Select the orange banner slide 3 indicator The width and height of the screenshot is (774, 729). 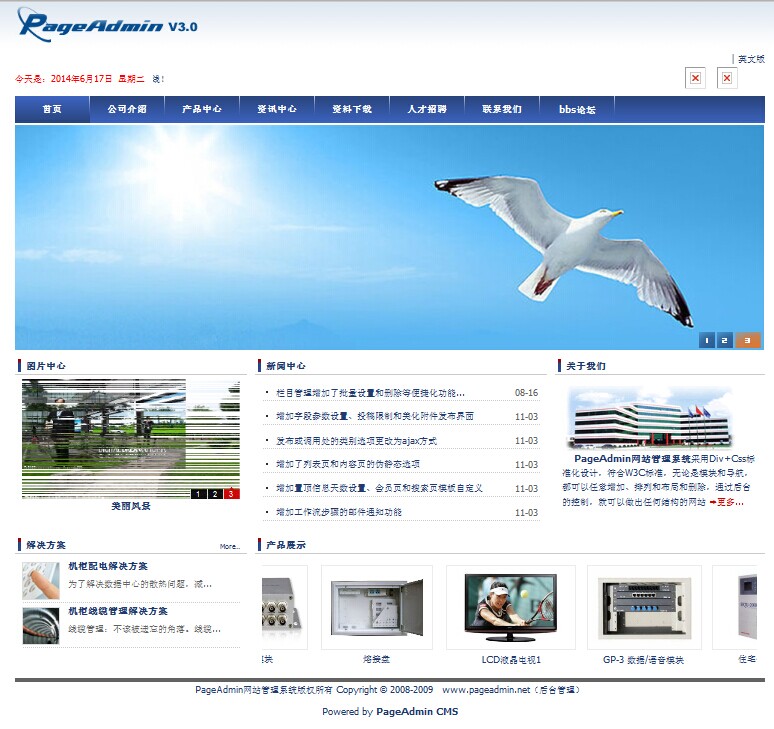748,340
